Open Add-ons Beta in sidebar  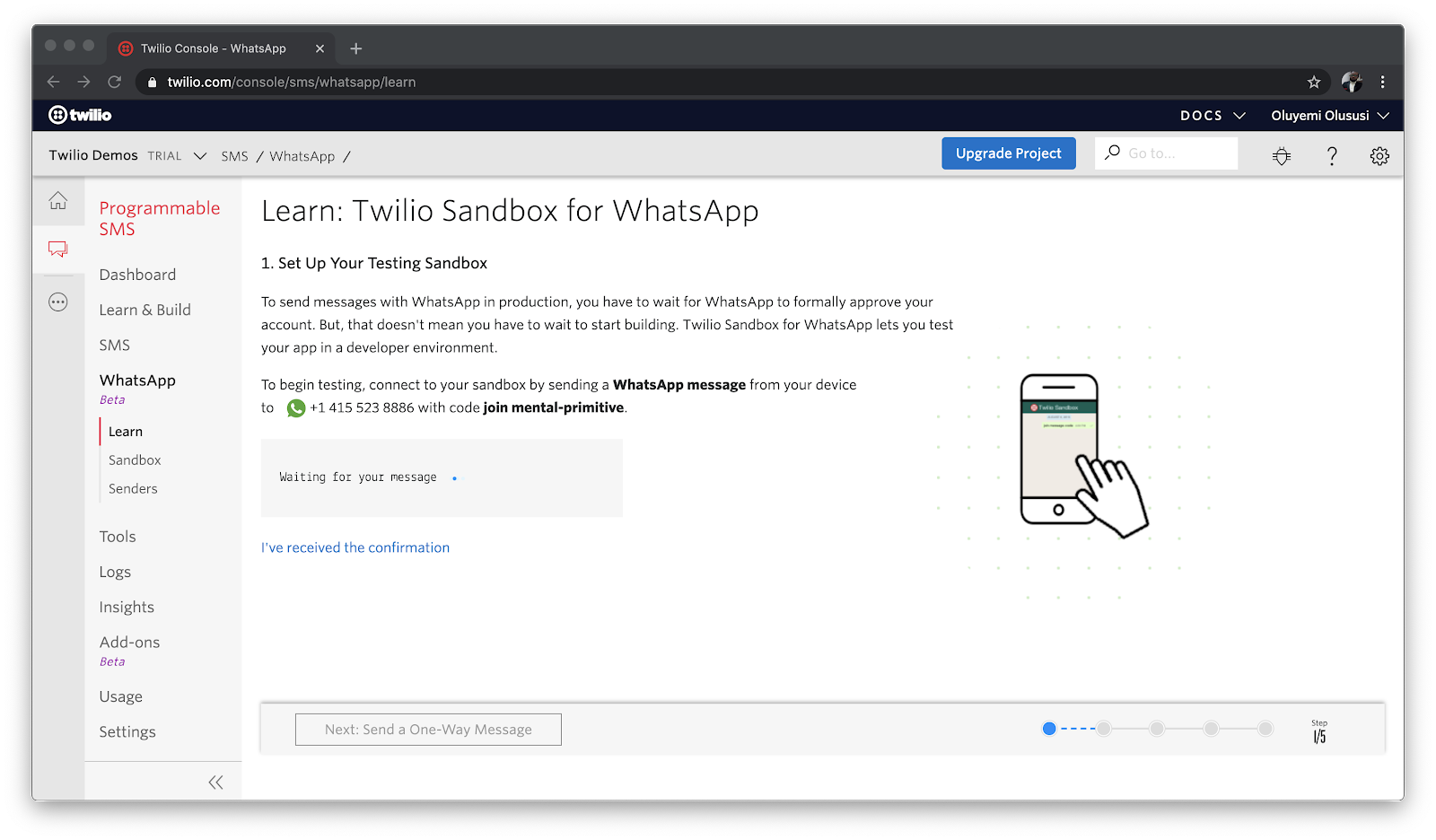pyautogui.click(x=129, y=650)
